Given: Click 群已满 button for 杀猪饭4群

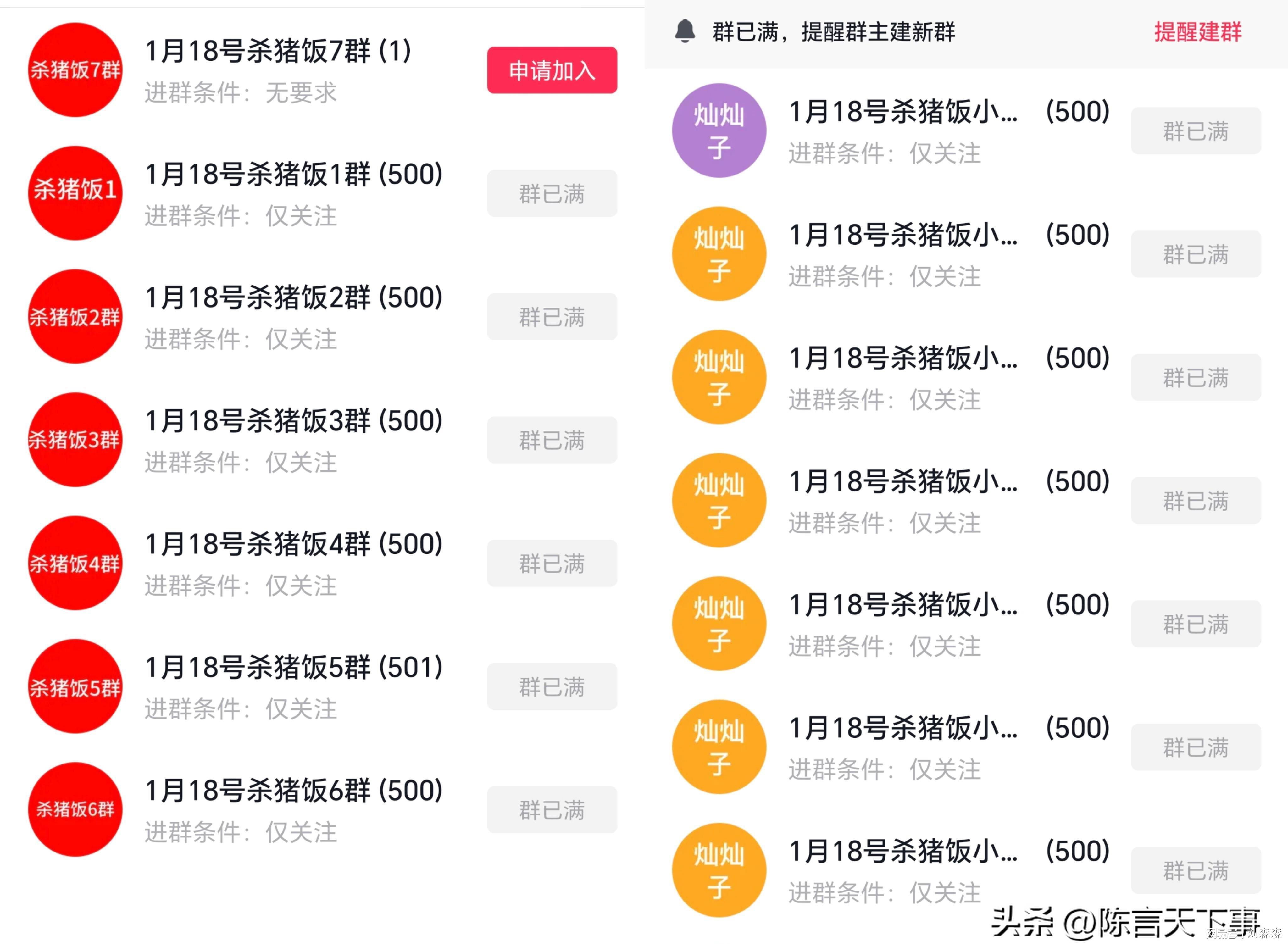Looking at the screenshot, I should pyautogui.click(x=552, y=564).
